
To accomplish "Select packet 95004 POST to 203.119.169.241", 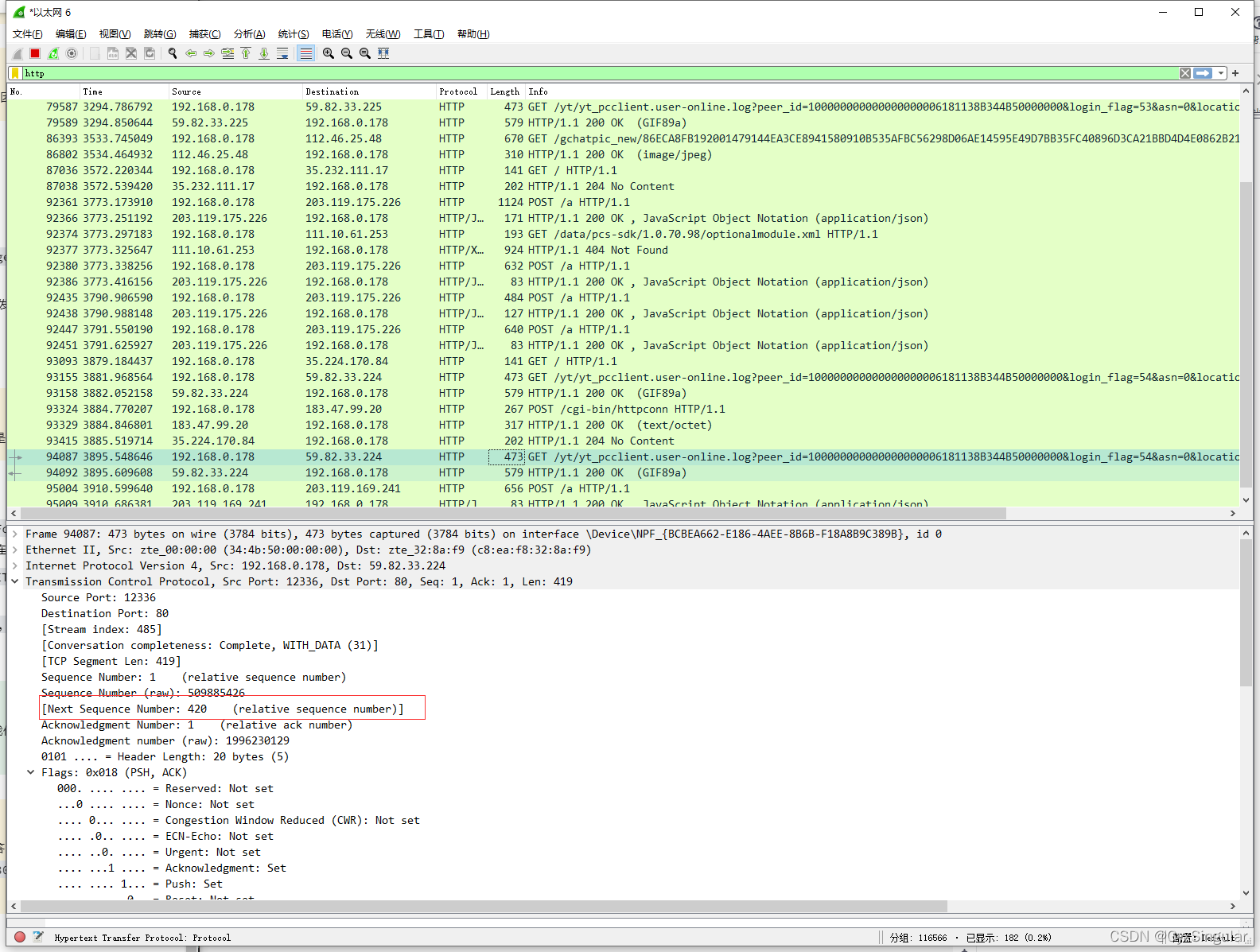I will coord(624,488).
